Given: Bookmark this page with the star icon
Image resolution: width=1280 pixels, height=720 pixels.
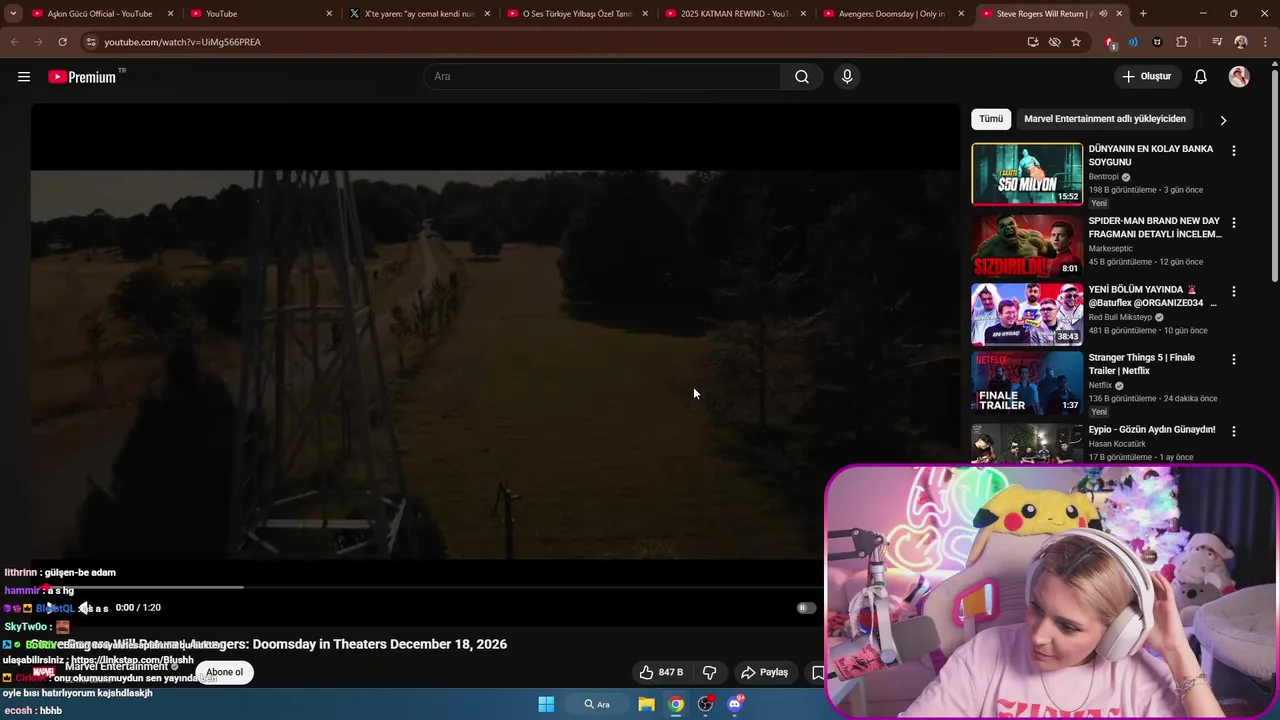Looking at the screenshot, I should click(1076, 42).
